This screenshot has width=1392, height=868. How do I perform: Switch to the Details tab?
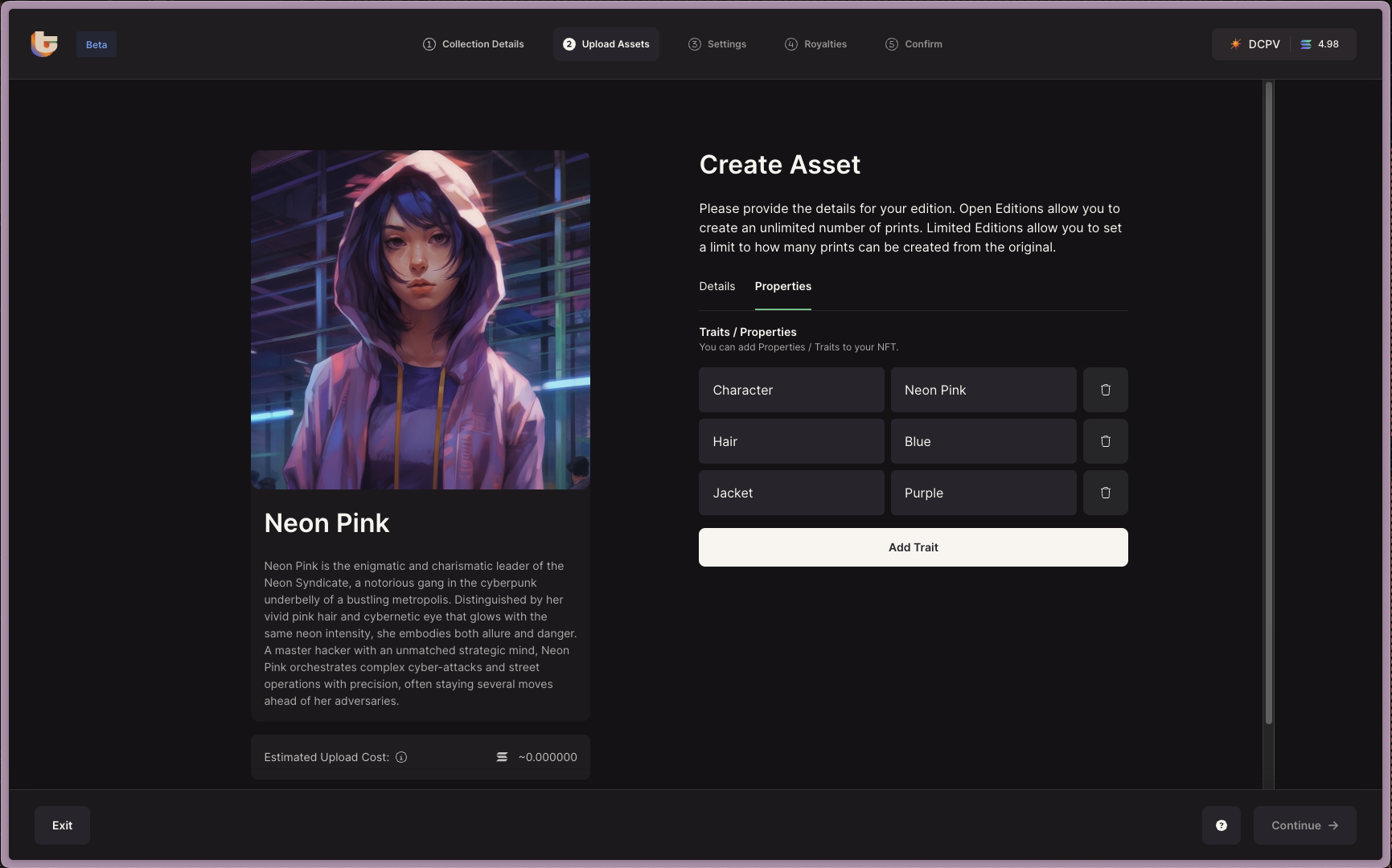[717, 286]
